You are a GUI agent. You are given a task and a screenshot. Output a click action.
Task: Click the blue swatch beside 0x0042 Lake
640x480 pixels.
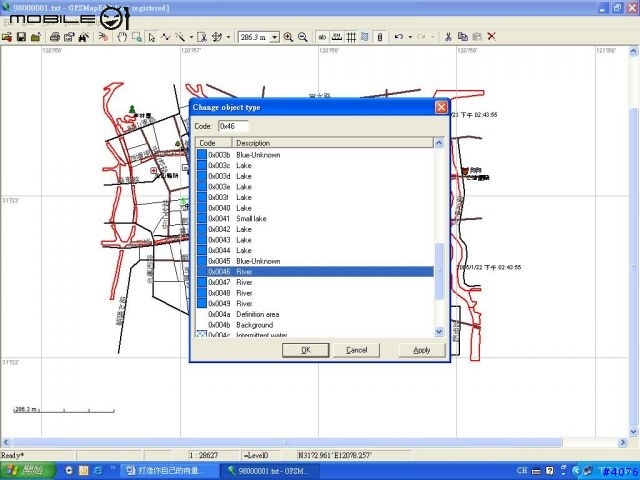pos(202,229)
